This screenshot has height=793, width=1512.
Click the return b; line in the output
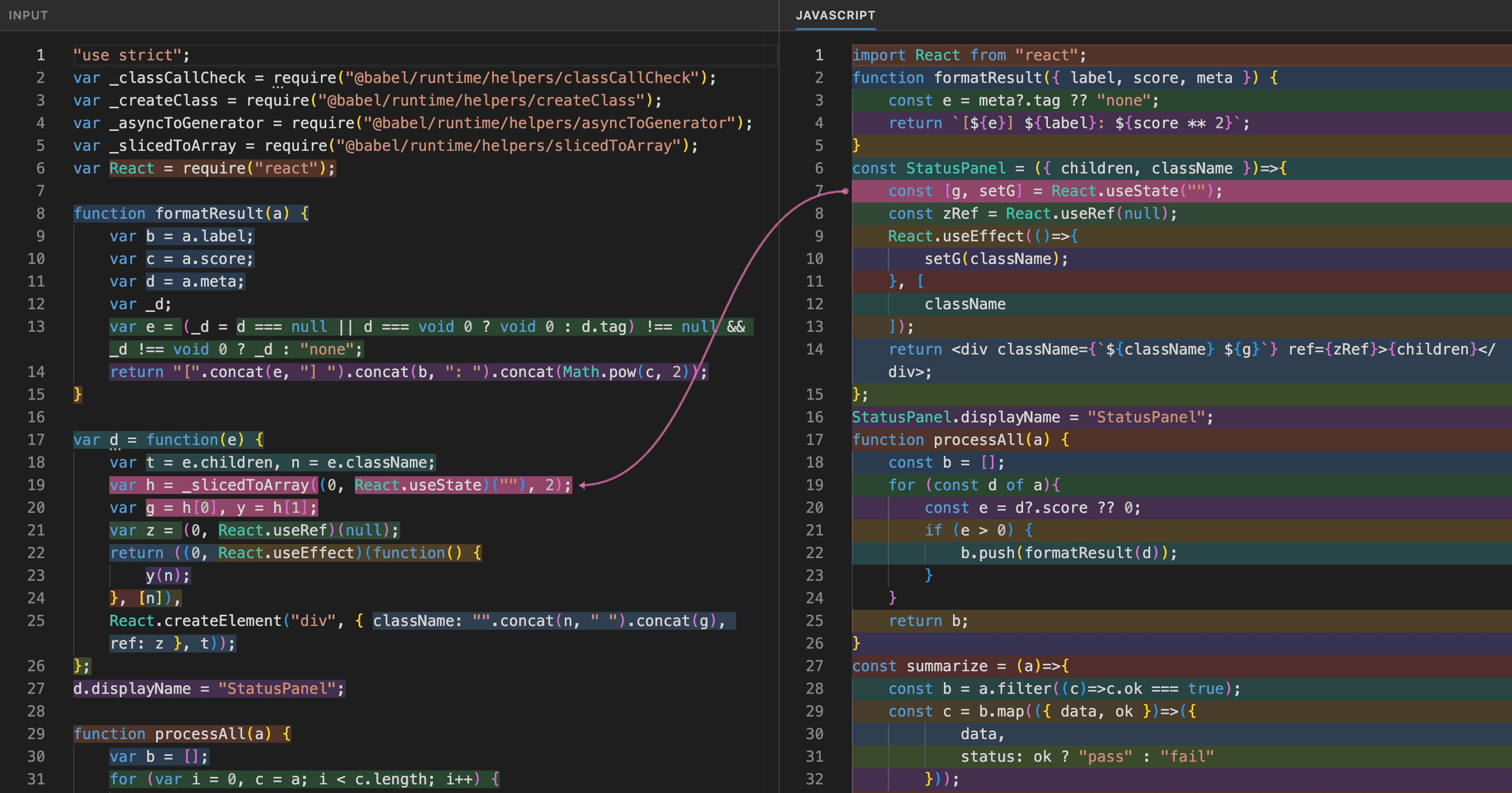[x=928, y=621]
